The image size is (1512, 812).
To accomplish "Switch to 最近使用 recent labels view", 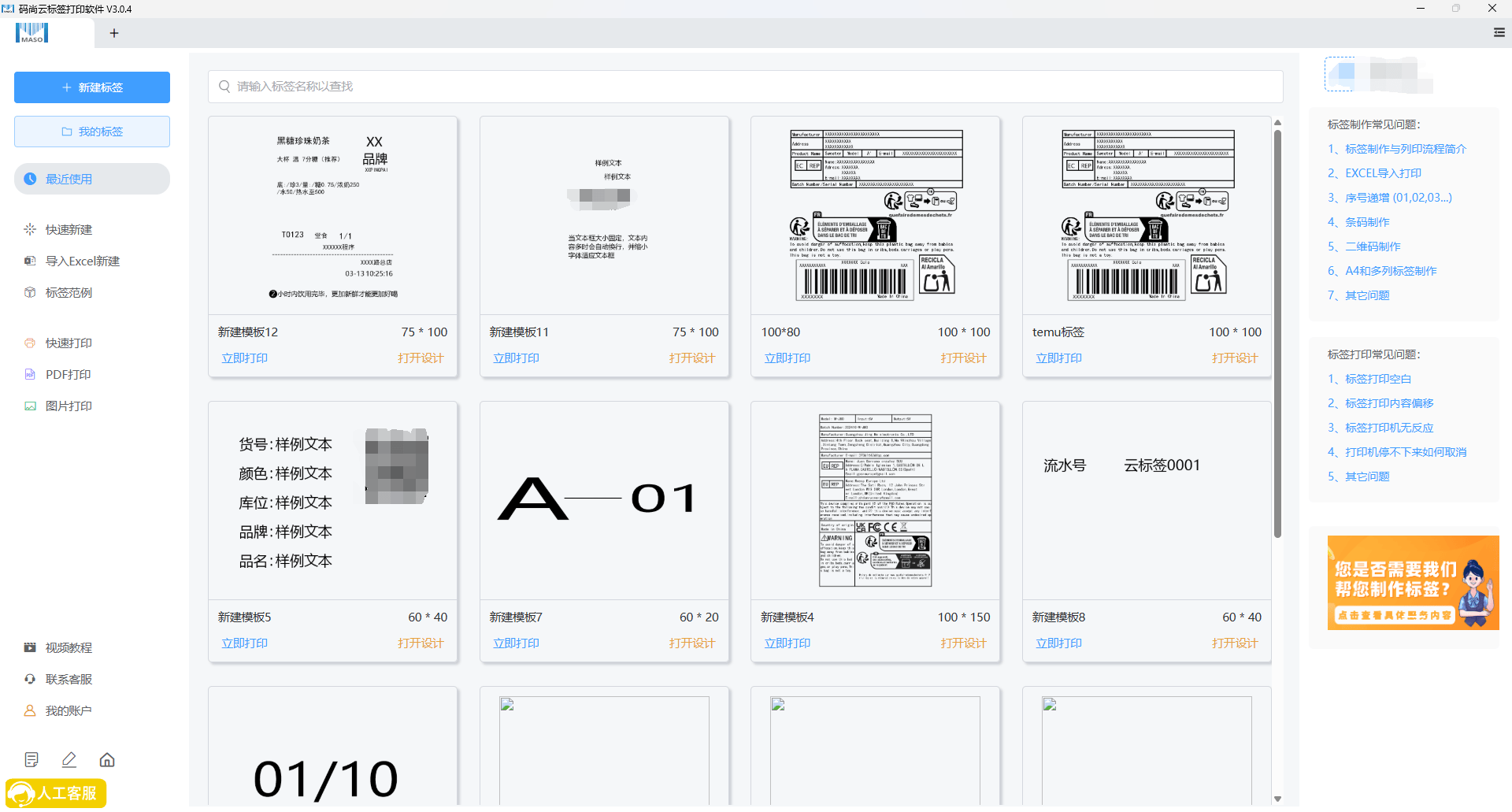I will (x=91, y=179).
